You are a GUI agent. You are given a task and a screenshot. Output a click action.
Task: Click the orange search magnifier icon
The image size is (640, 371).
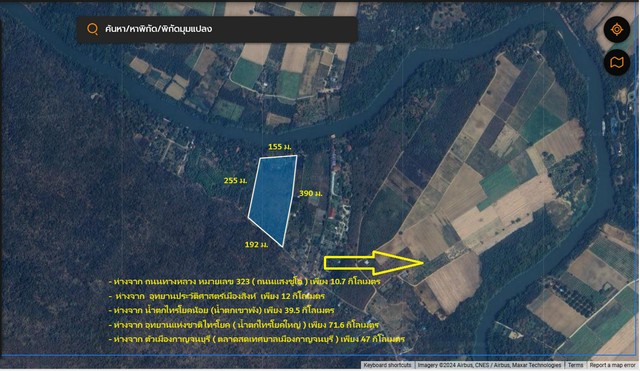tap(93, 29)
